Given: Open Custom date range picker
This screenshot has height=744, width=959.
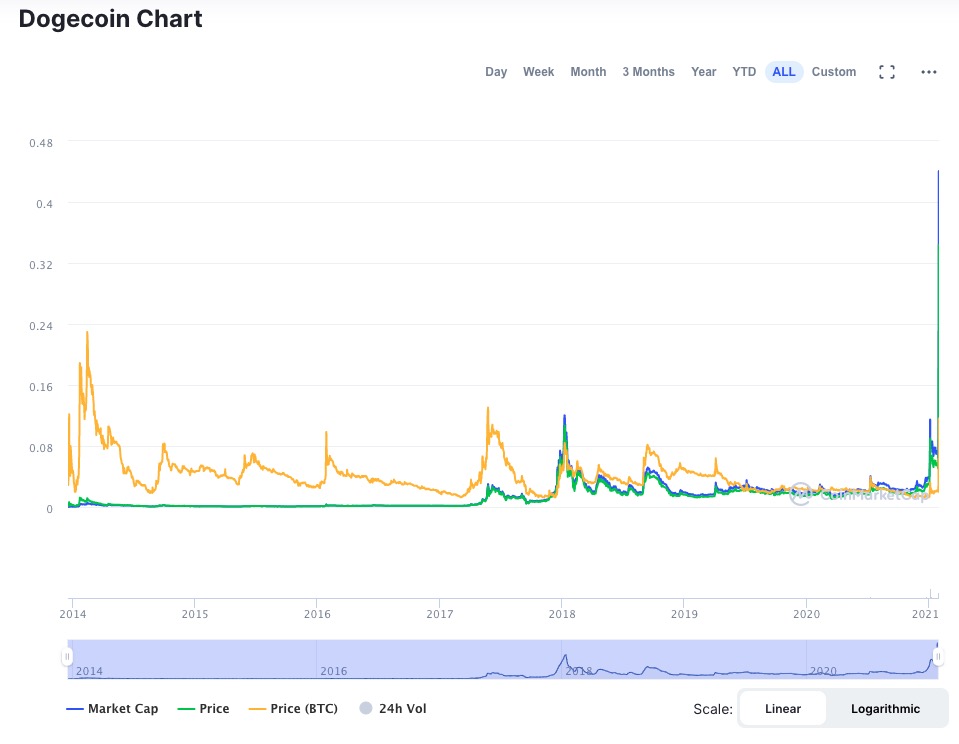Looking at the screenshot, I should (834, 72).
